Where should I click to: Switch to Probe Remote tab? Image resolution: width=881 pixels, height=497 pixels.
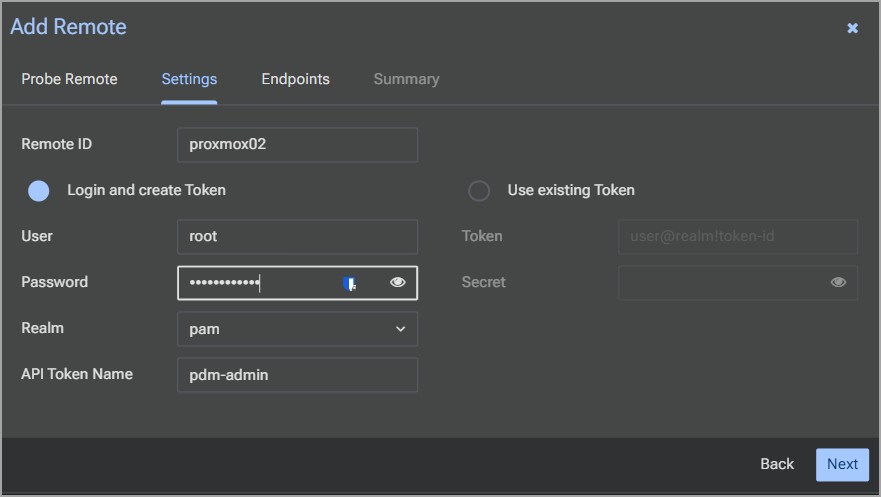coord(69,79)
